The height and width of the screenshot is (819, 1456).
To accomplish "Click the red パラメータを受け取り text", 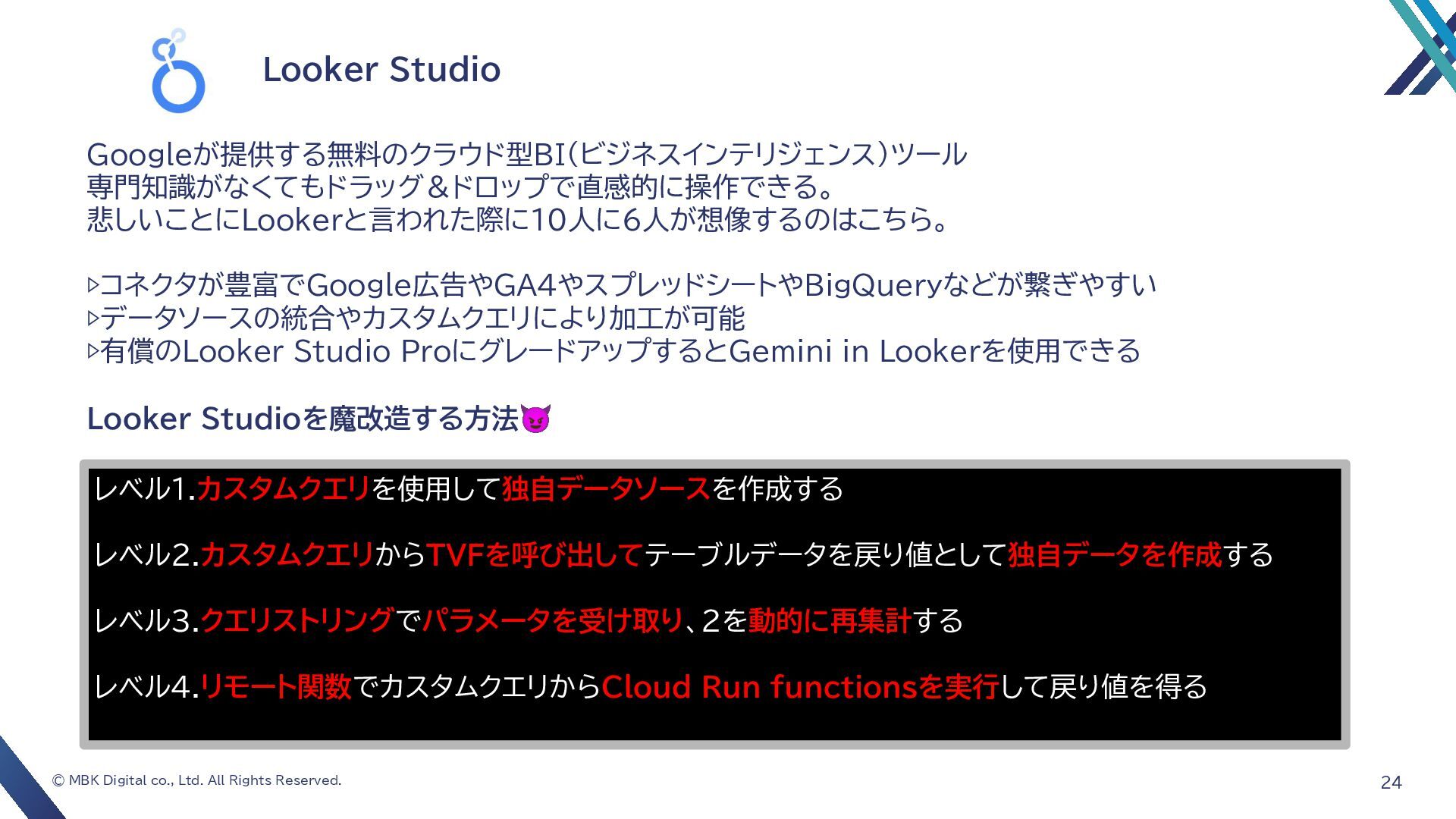I will [553, 621].
